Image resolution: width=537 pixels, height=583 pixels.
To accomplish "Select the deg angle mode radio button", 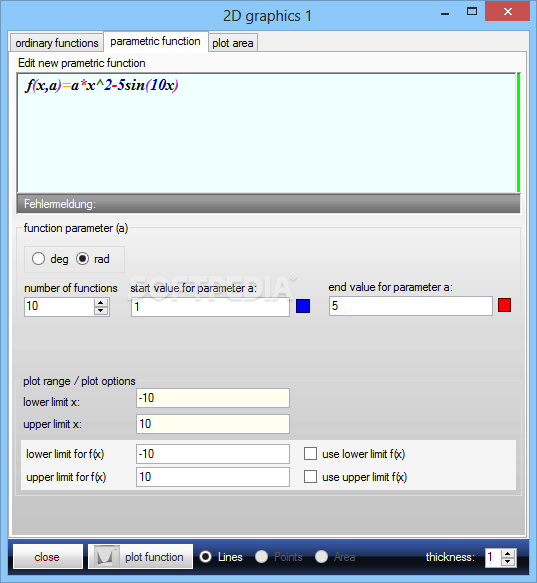I will click(39, 259).
